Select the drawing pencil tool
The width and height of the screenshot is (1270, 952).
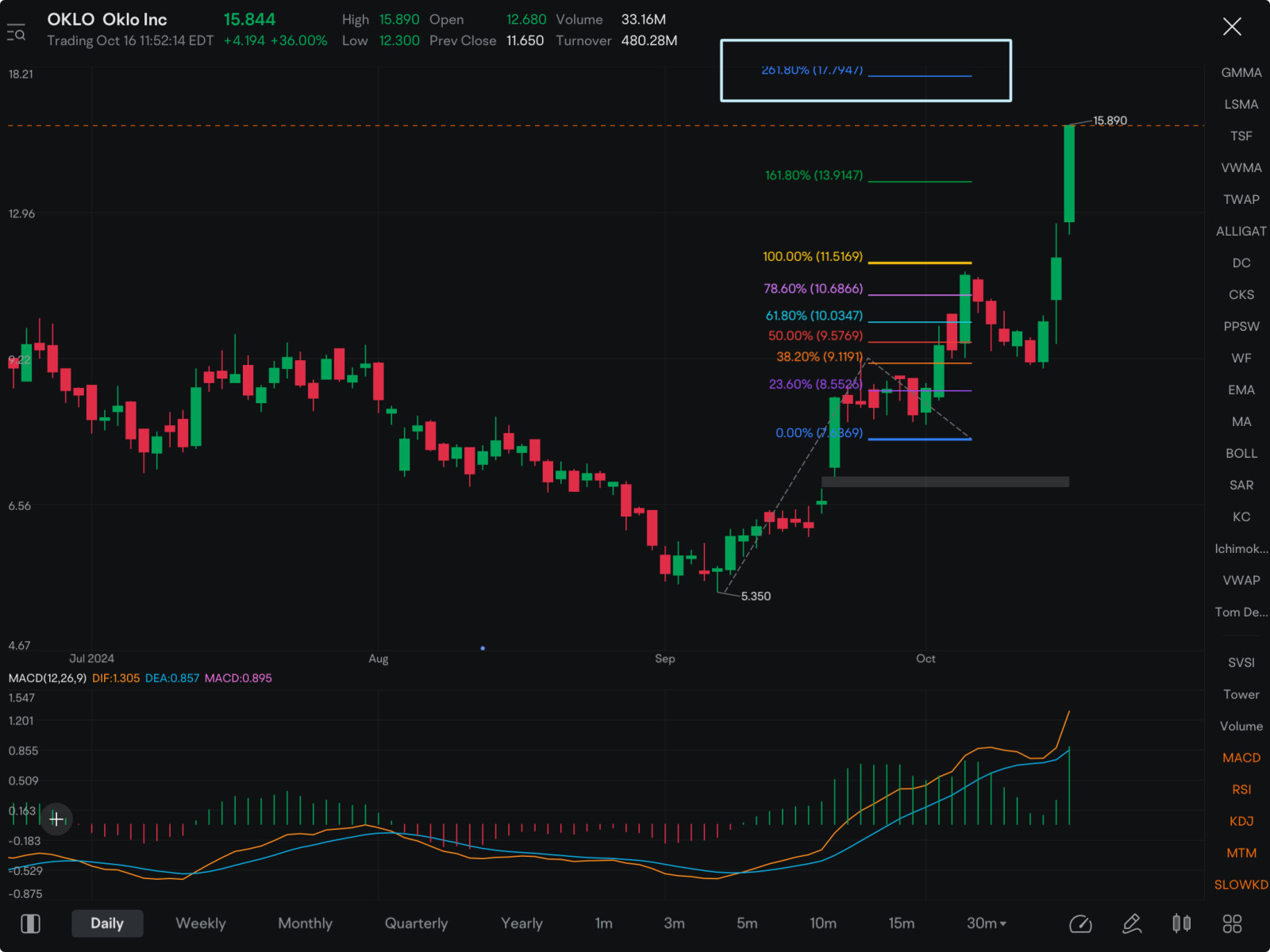1132,923
